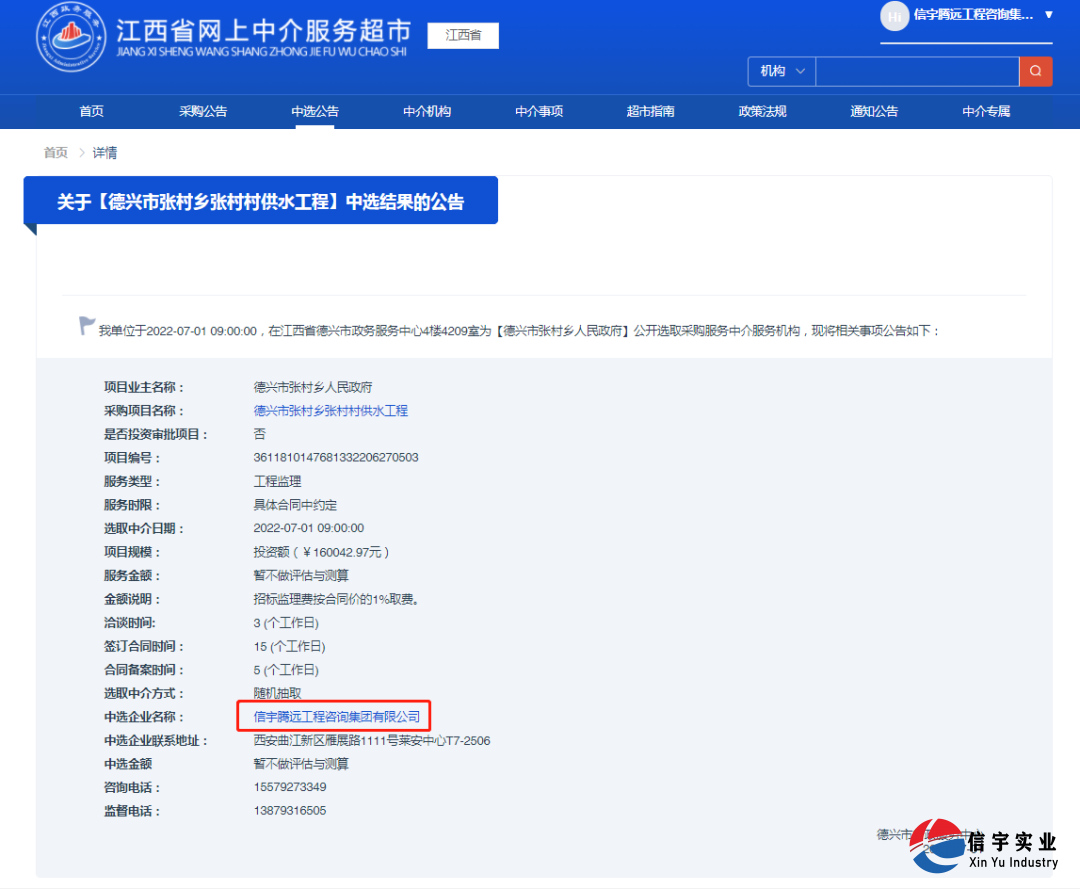Click the flag icon beside the announcement text

pyautogui.click(x=86, y=323)
